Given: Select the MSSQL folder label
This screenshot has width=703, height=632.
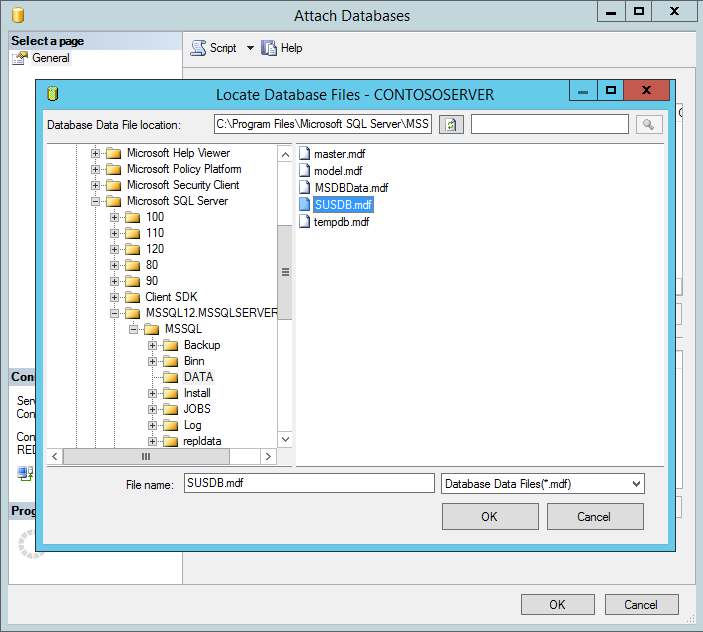Looking at the screenshot, I should [x=183, y=329].
